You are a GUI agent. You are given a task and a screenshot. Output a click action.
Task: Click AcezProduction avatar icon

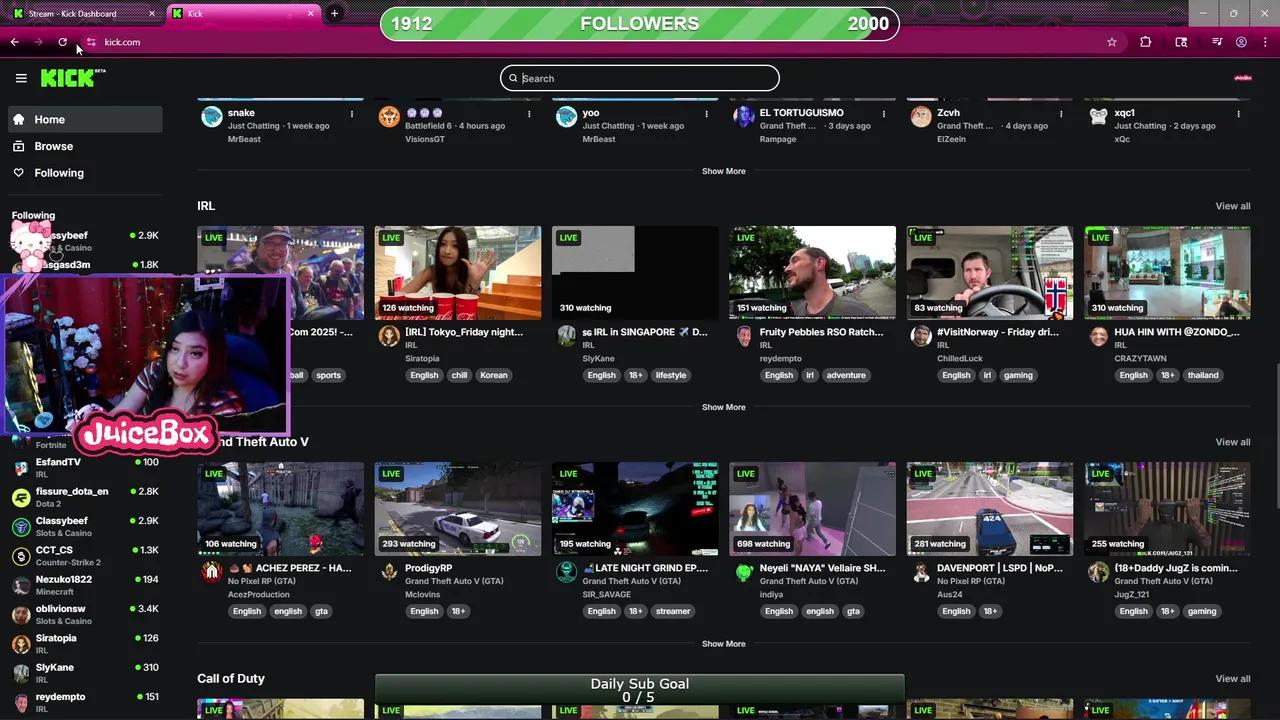click(212, 572)
